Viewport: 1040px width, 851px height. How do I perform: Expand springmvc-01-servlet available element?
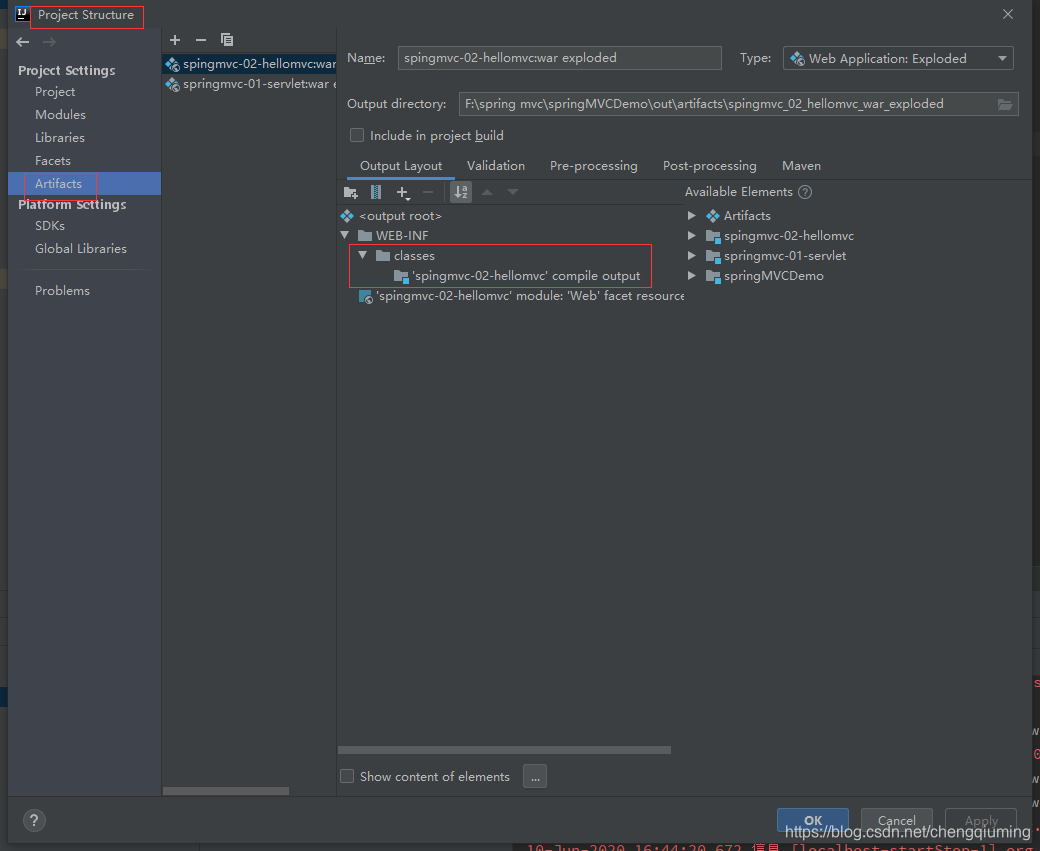coord(691,255)
